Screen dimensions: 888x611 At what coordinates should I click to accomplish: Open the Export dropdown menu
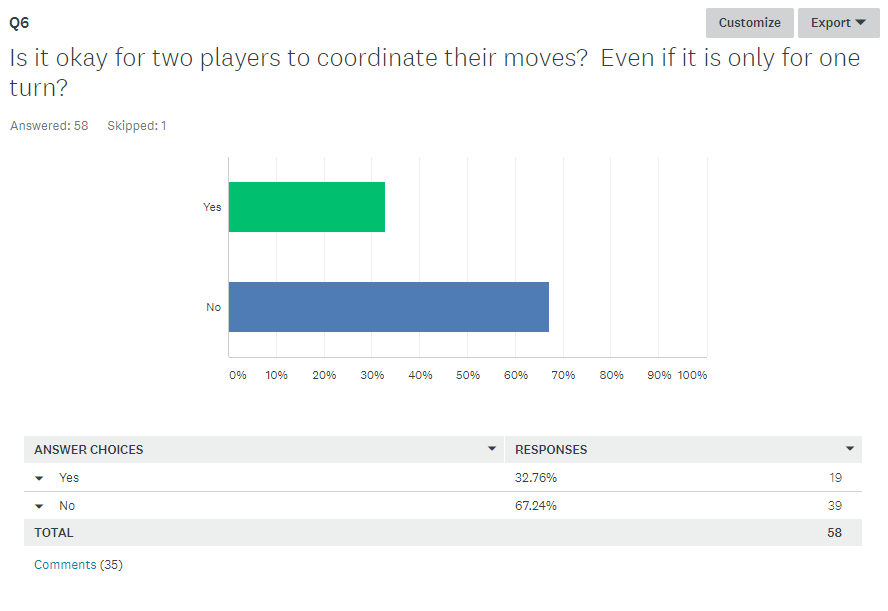coord(838,23)
